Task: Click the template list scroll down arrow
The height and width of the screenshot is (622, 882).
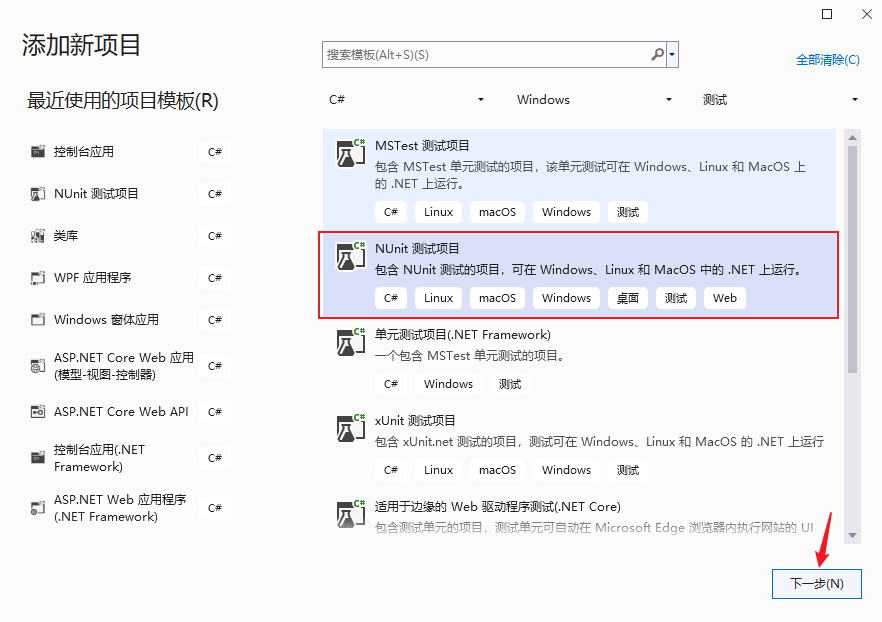Action: 852,535
